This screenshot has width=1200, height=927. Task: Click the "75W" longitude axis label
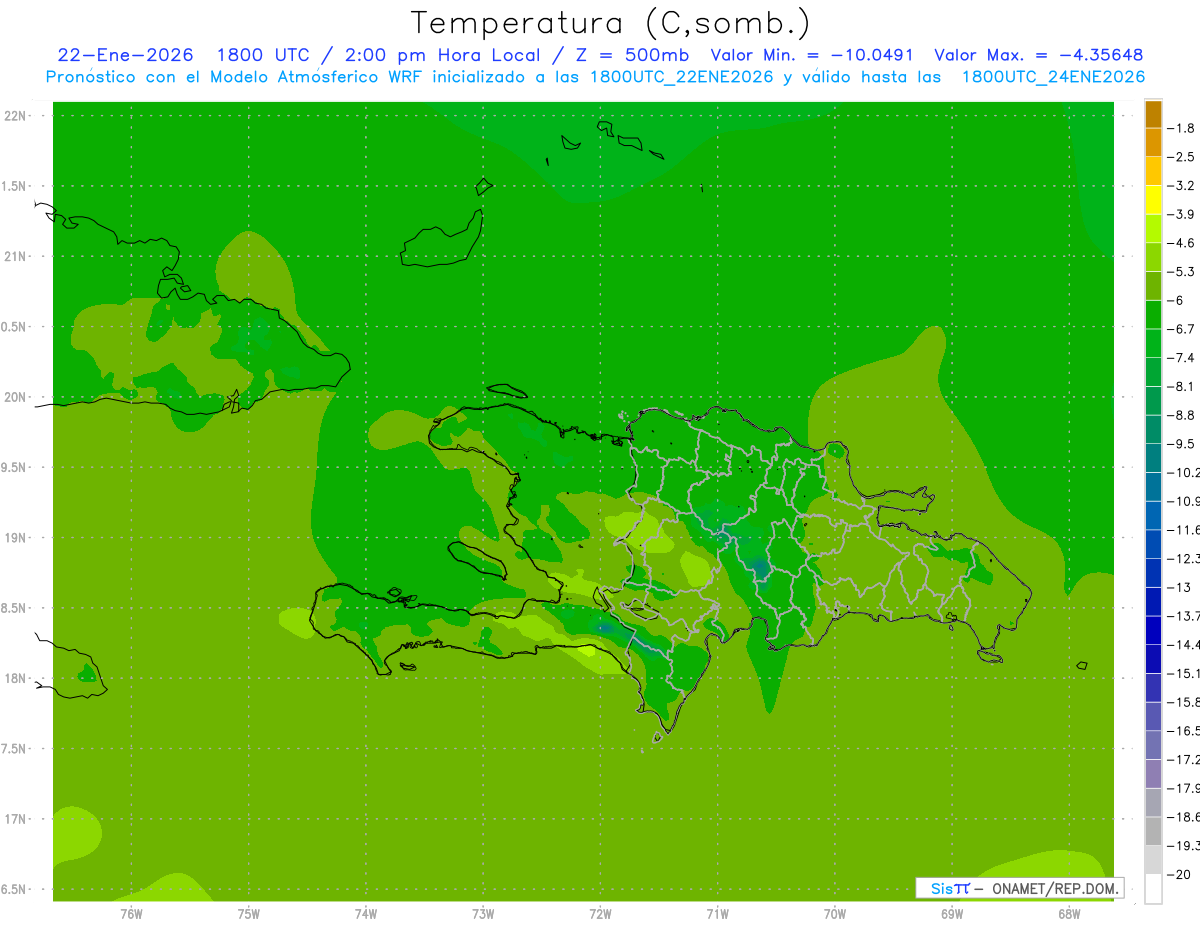click(248, 913)
